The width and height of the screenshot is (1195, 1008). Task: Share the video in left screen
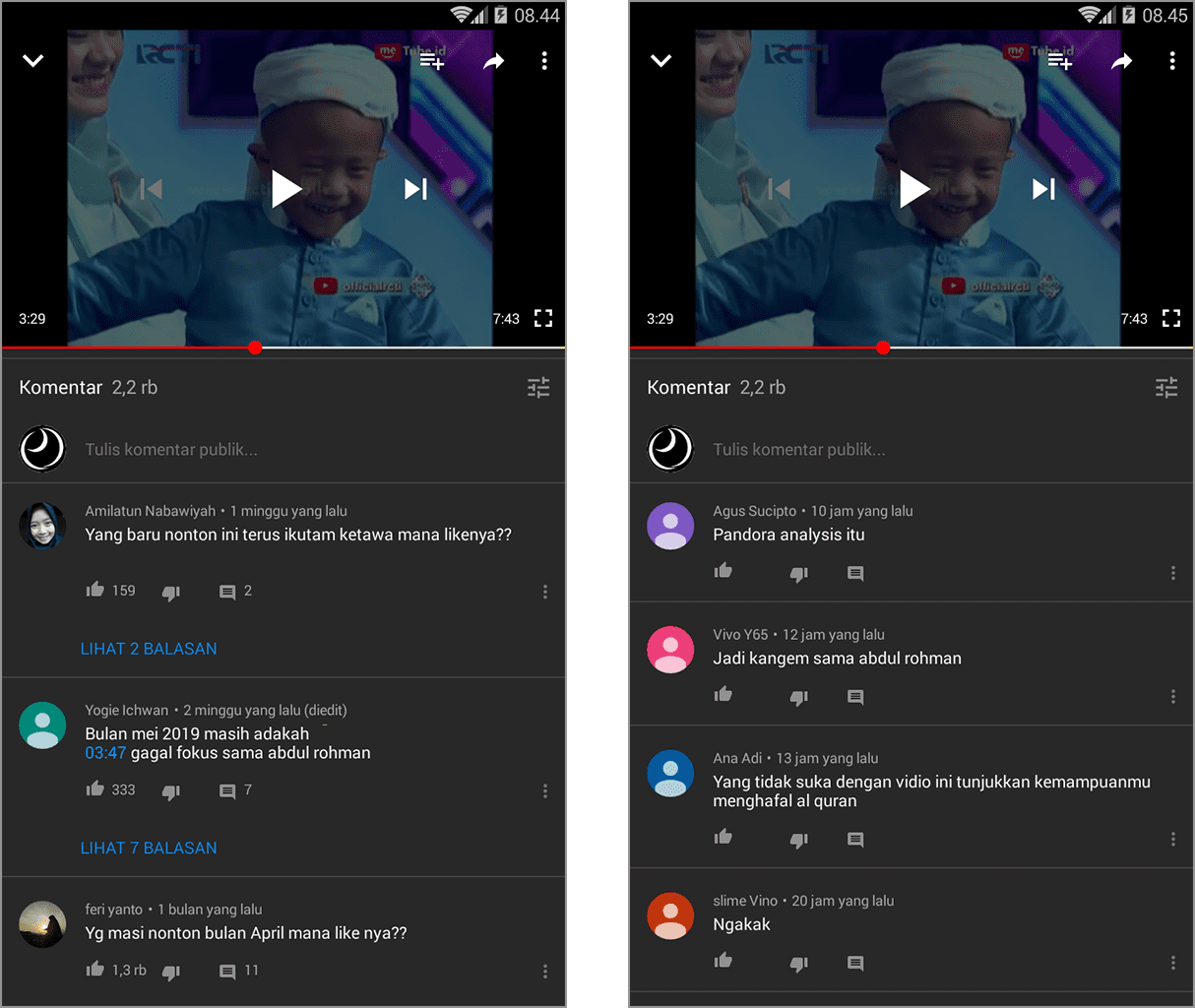[493, 61]
